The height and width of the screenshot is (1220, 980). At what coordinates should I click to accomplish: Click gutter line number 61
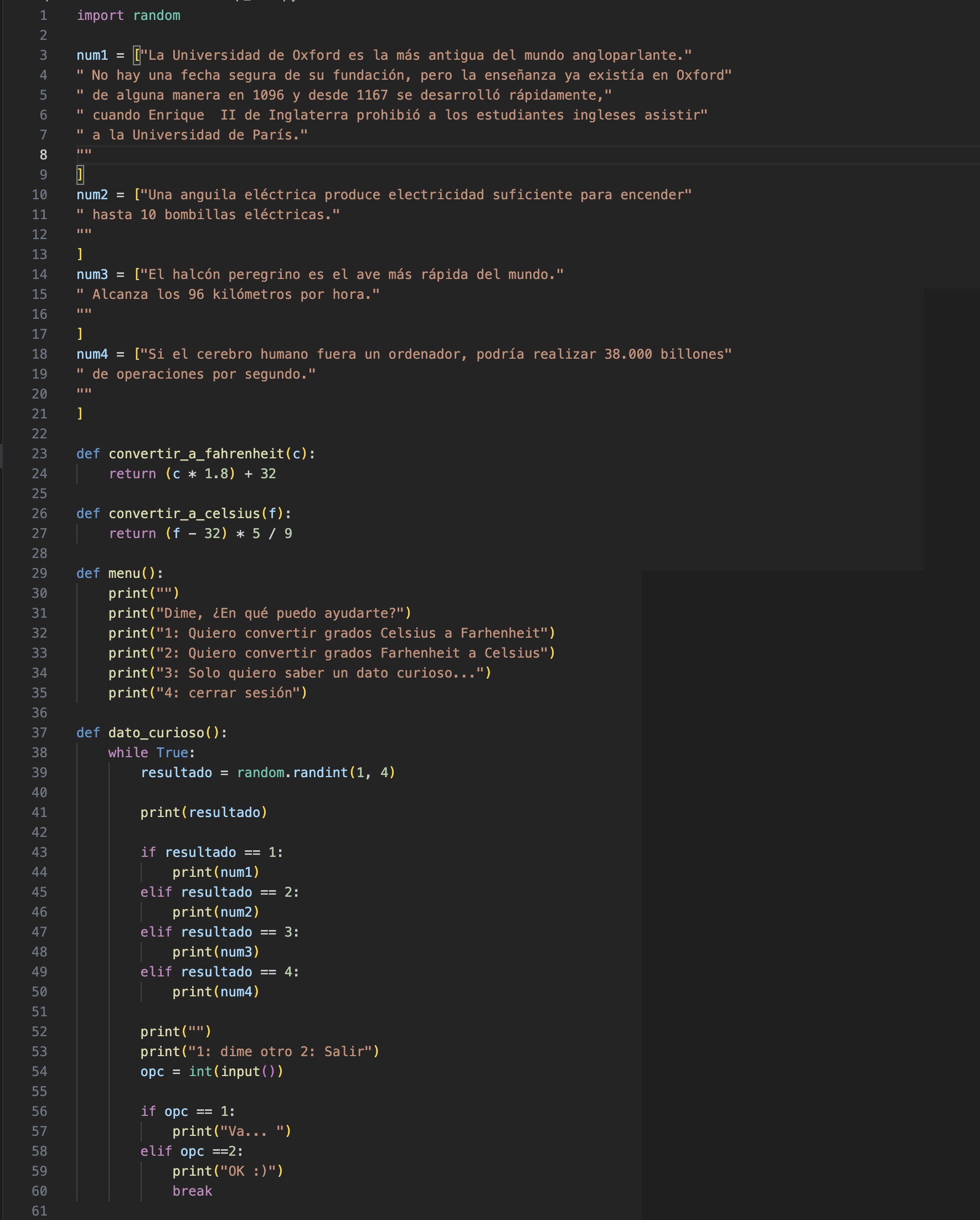tap(40, 1211)
